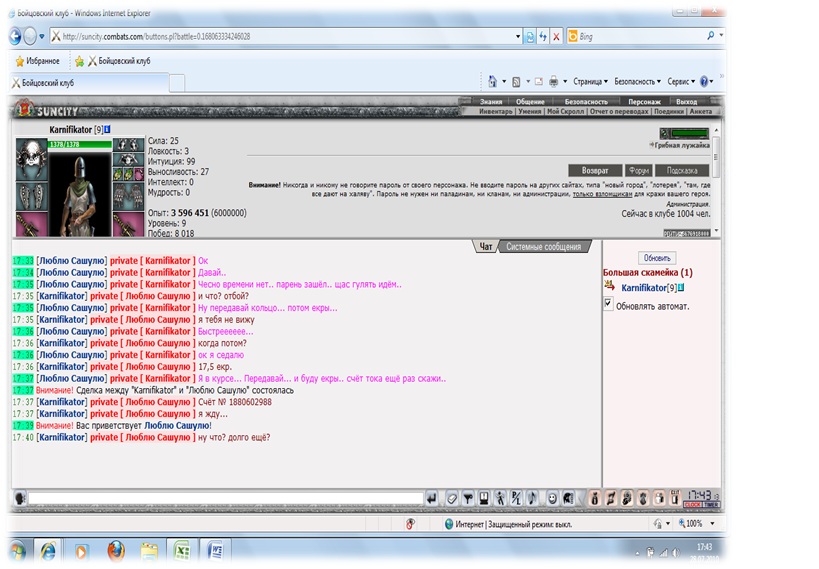Image resolution: width=819 pixels, height=569 pixels.
Task: Click the info icon beside Karnifikator in user list
Action: 681,287
